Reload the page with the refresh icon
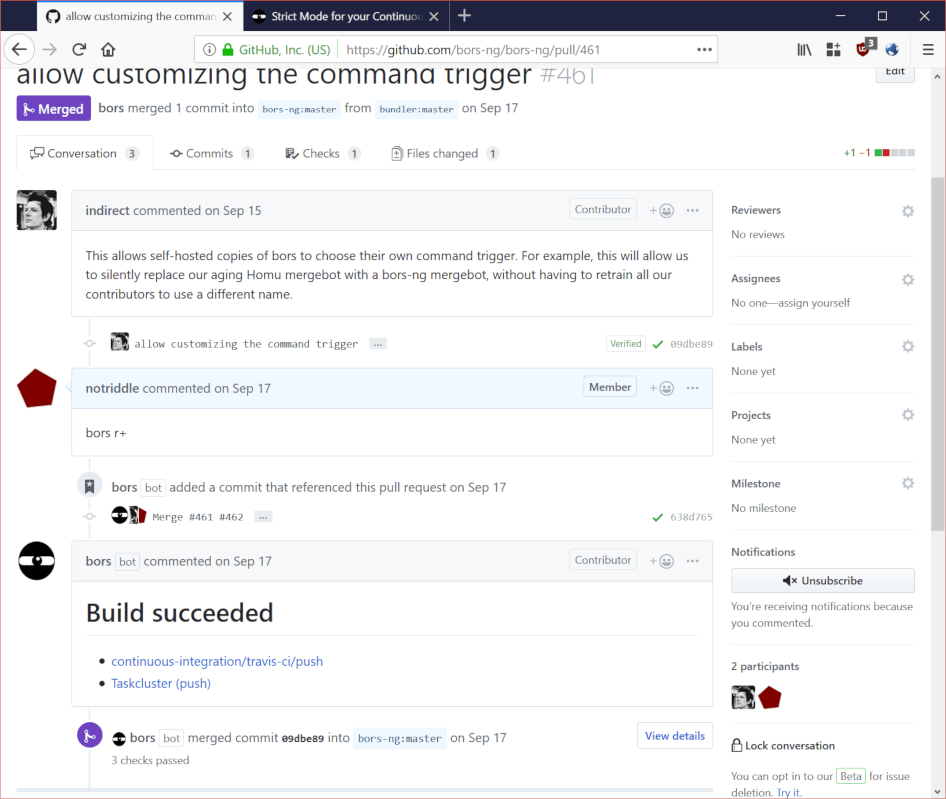 79,48
